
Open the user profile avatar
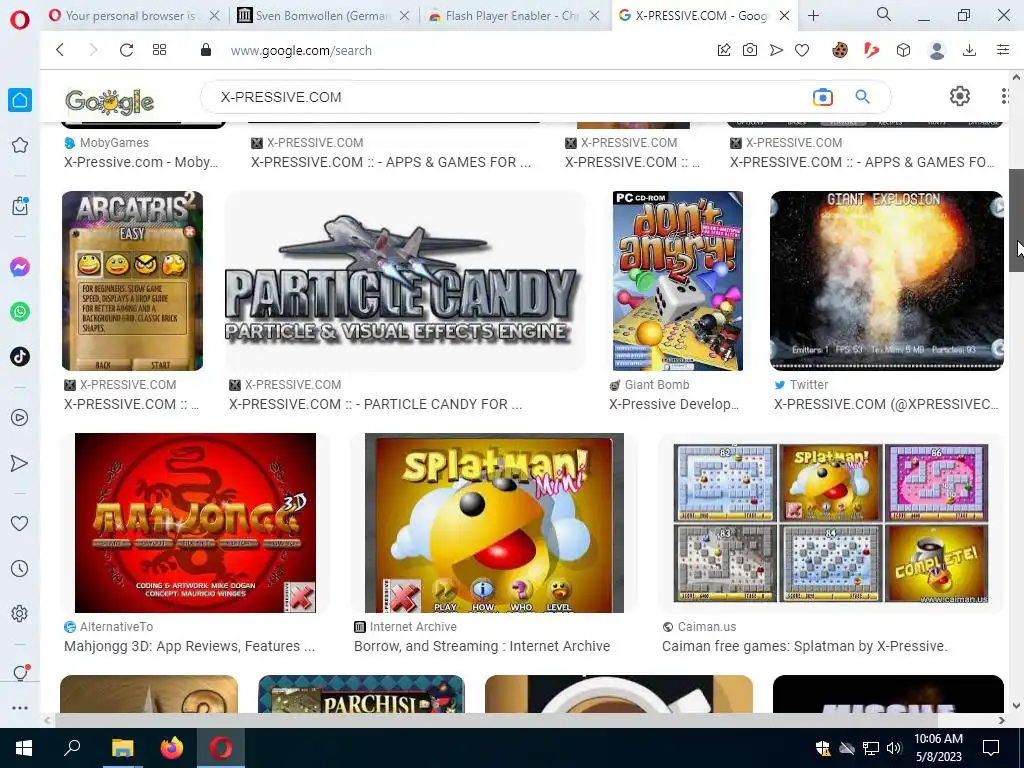[937, 50]
